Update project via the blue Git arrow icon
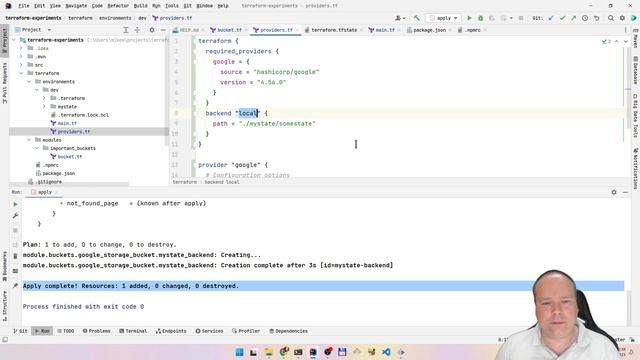The width and height of the screenshot is (640, 360). [x=551, y=18]
